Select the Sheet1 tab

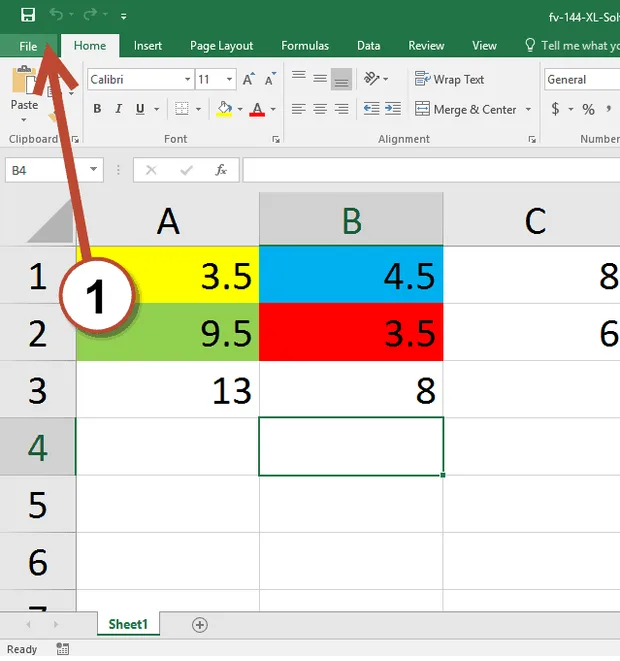pyautogui.click(x=128, y=624)
